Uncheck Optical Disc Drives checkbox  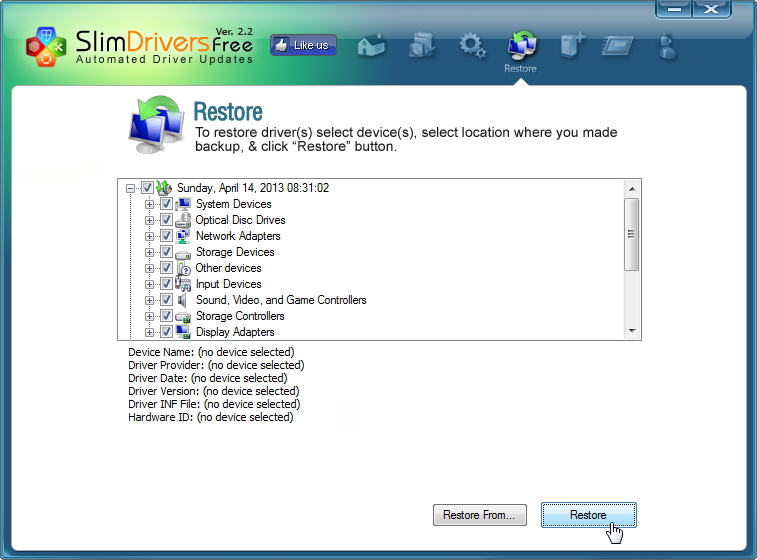click(x=166, y=220)
